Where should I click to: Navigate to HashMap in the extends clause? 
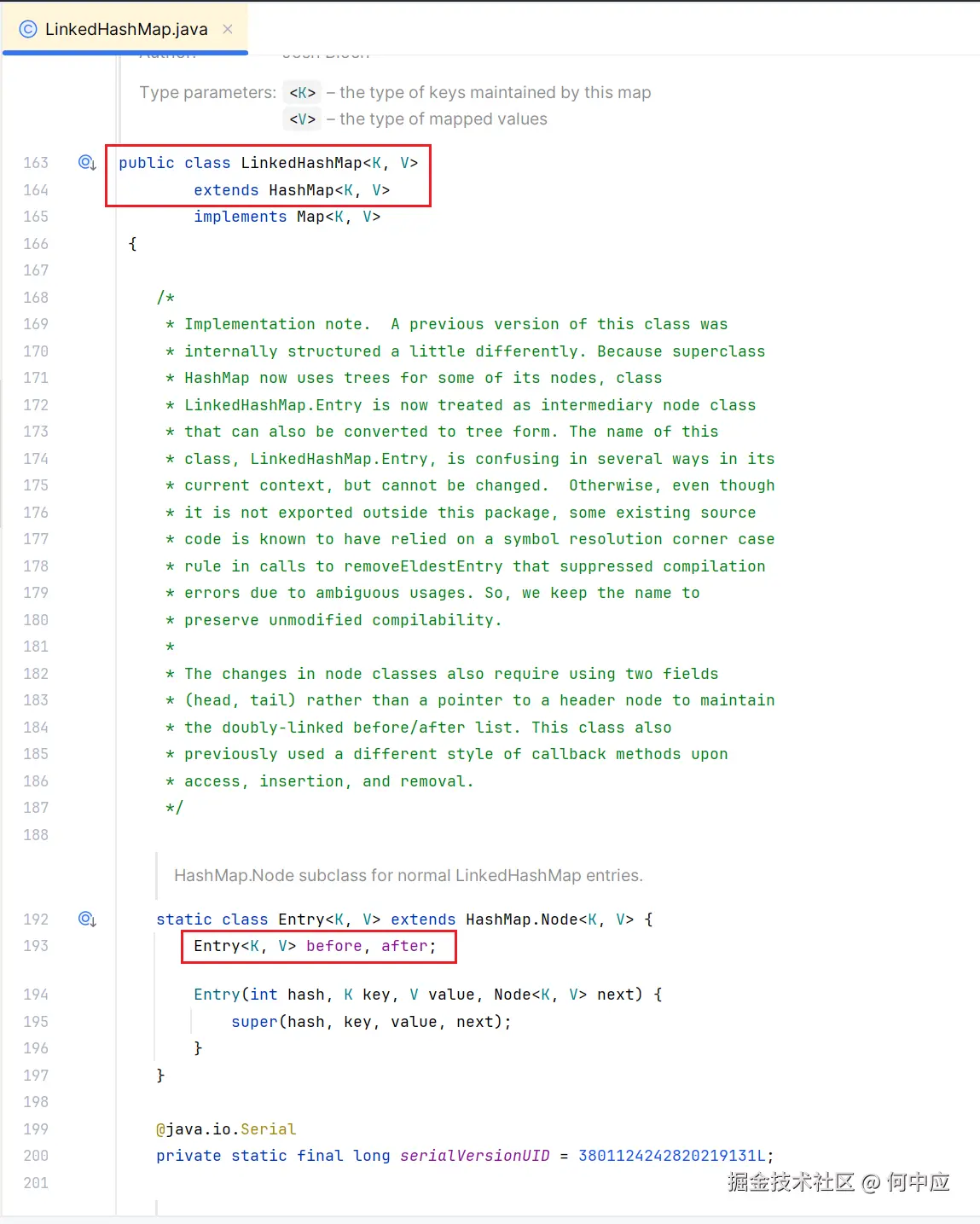pos(301,190)
